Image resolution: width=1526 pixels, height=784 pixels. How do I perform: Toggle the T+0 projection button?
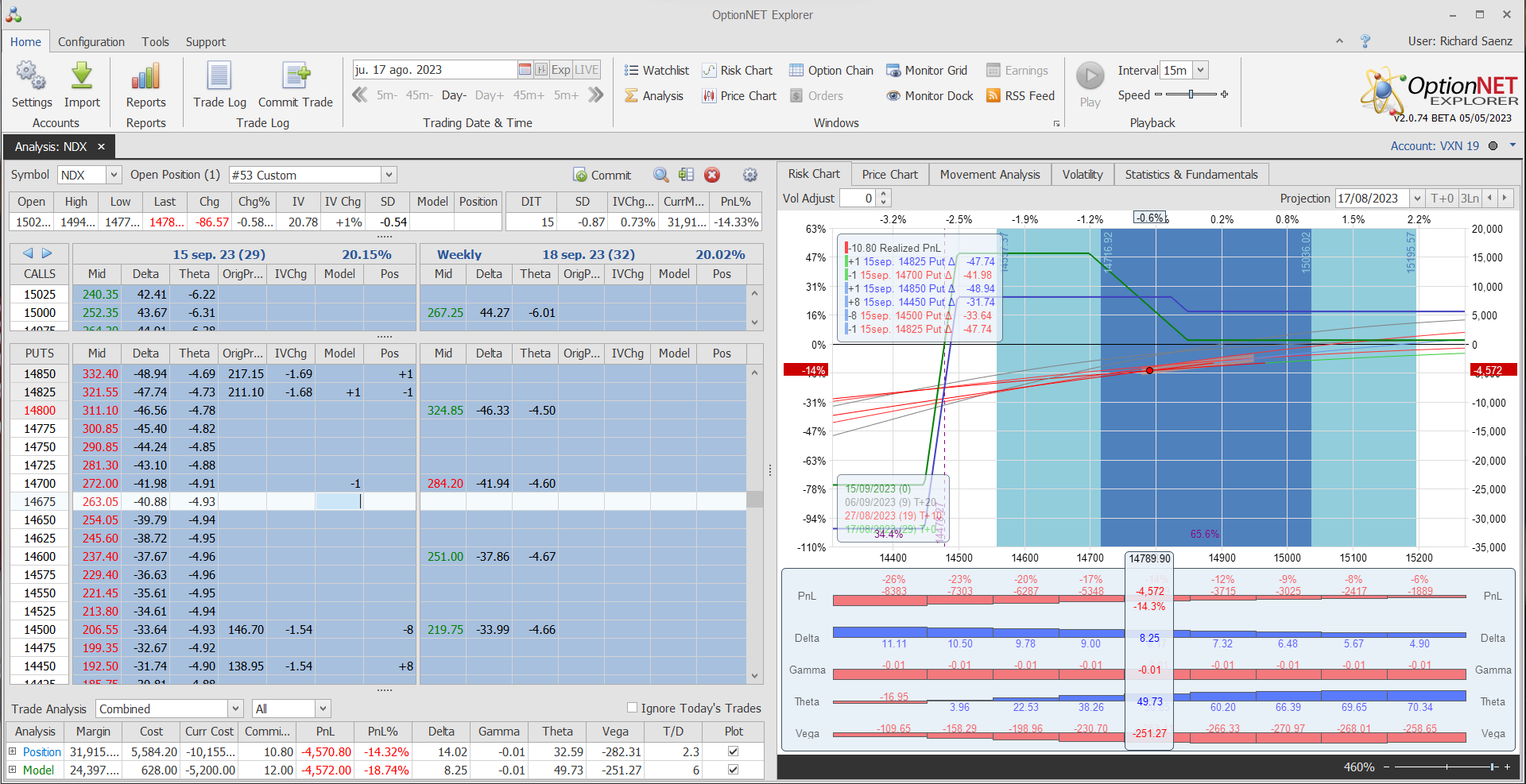pyautogui.click(x=1443, y=198)
